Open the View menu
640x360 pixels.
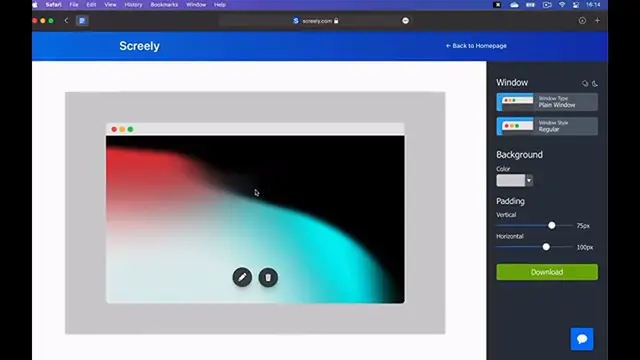coord(110,5)
